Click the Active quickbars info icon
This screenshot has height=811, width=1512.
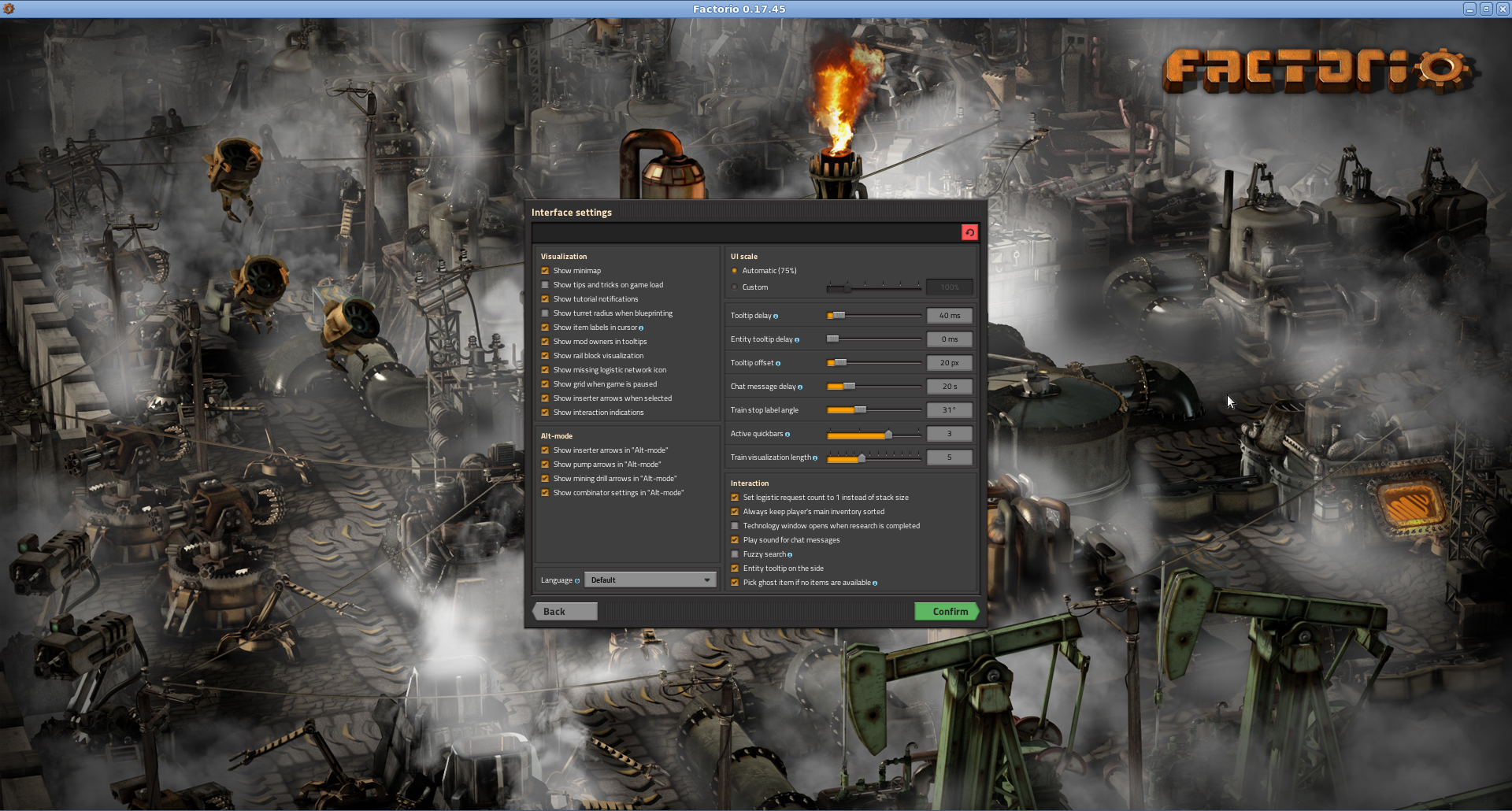pos(787,435)
